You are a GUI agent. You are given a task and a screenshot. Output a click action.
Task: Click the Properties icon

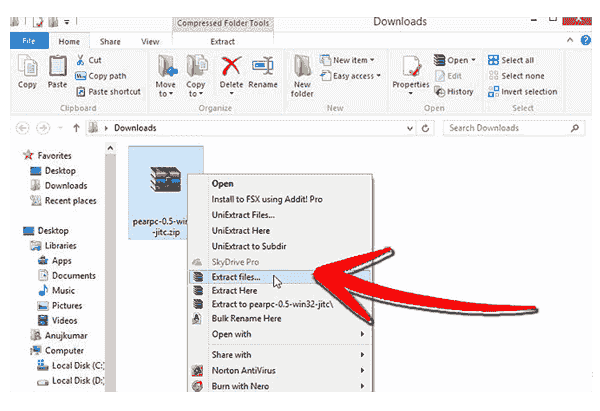(x=411, y=67)
